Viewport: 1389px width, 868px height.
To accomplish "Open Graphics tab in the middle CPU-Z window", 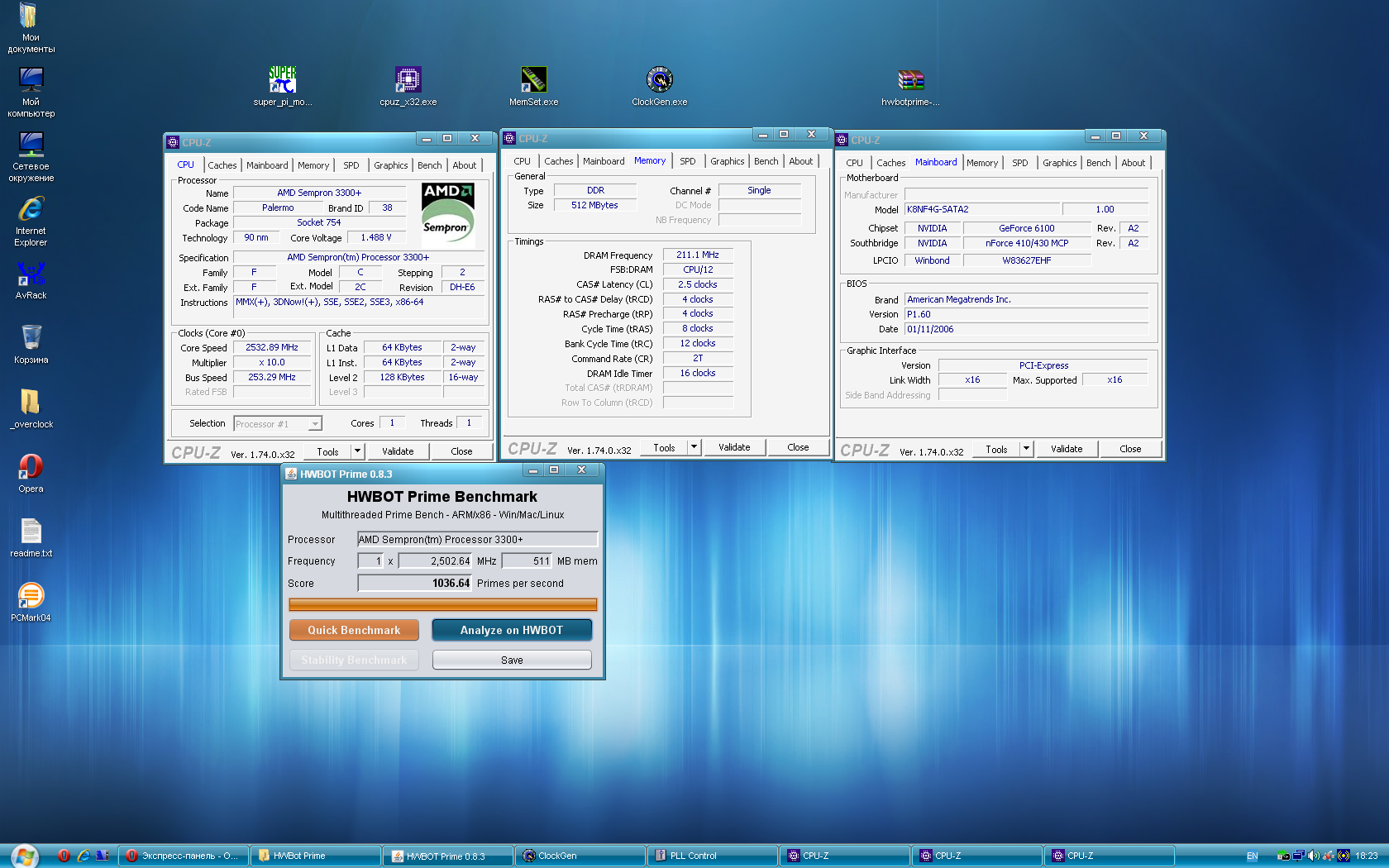I will [x=727, y=161].
